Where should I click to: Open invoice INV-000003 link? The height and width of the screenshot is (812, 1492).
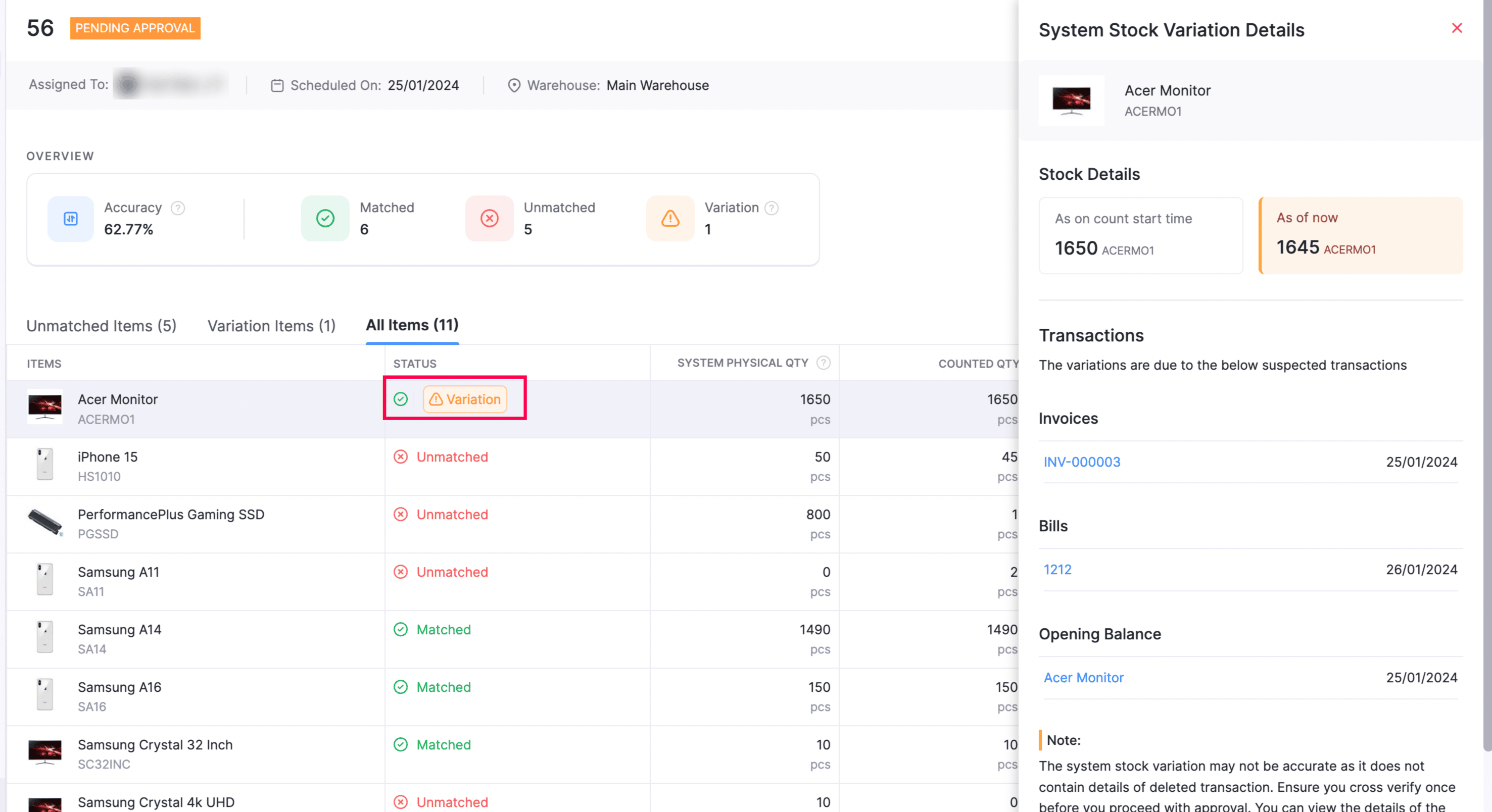point(1081,462)
